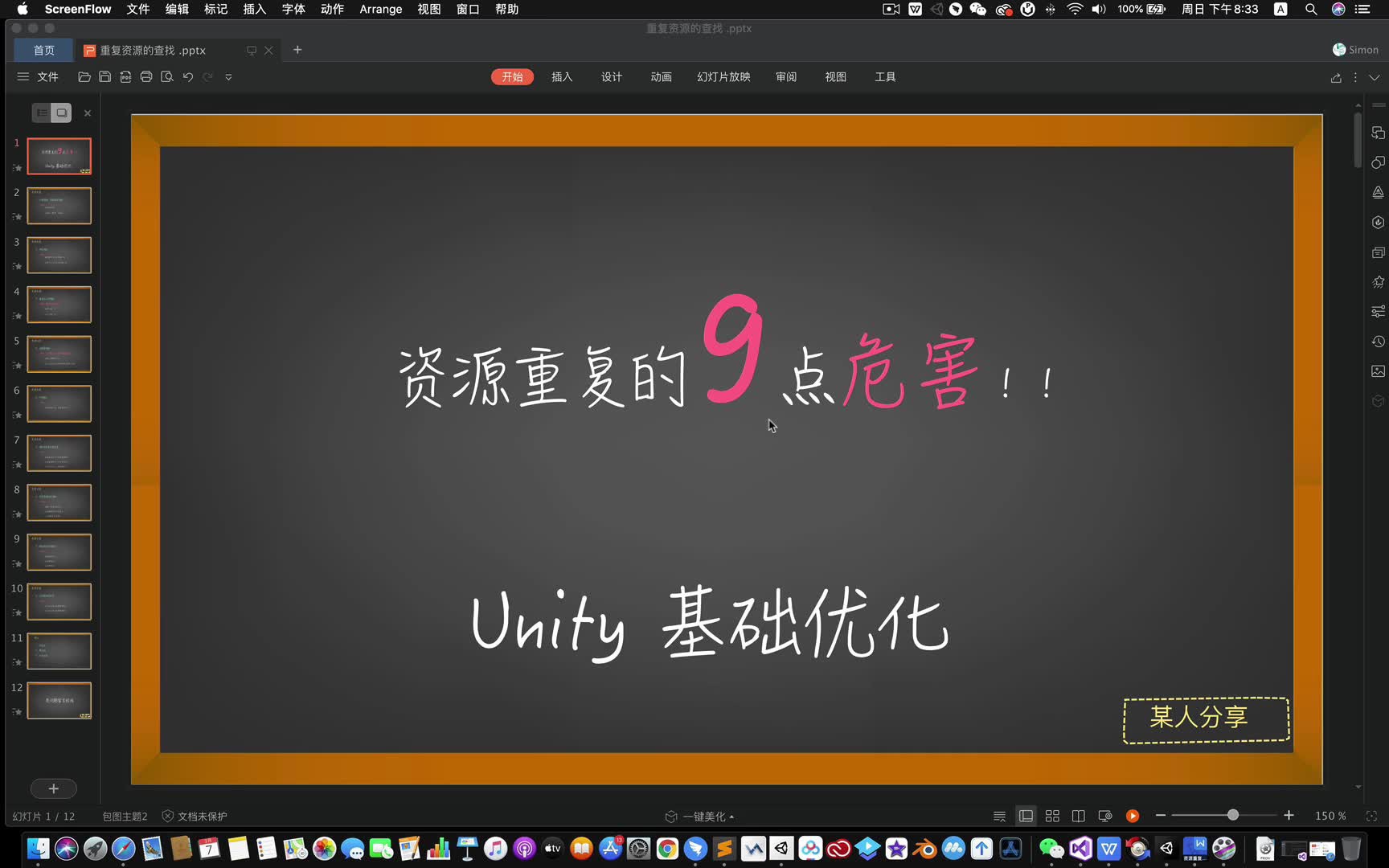Click animation star icon beside slide 3
Image resolution: width=1389 pixels, height=868 pixels.
17,266
